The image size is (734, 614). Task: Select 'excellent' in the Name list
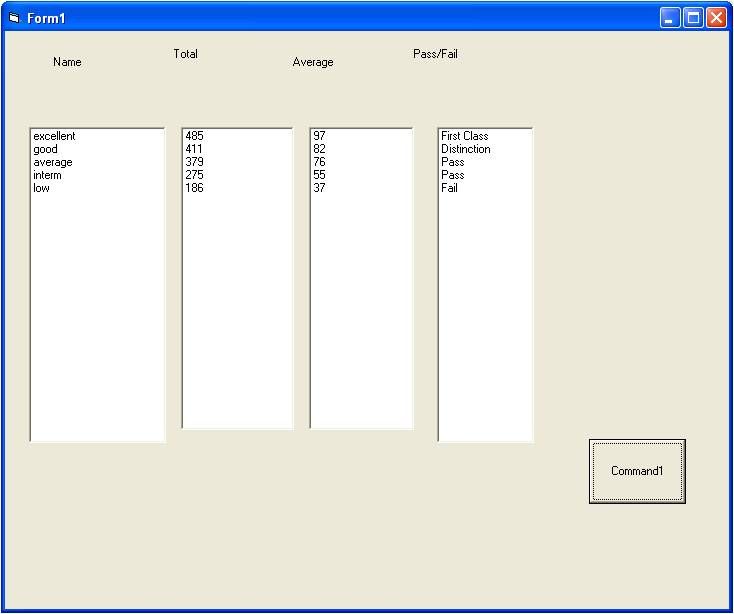pyautogui.click(x=54, y=136)
